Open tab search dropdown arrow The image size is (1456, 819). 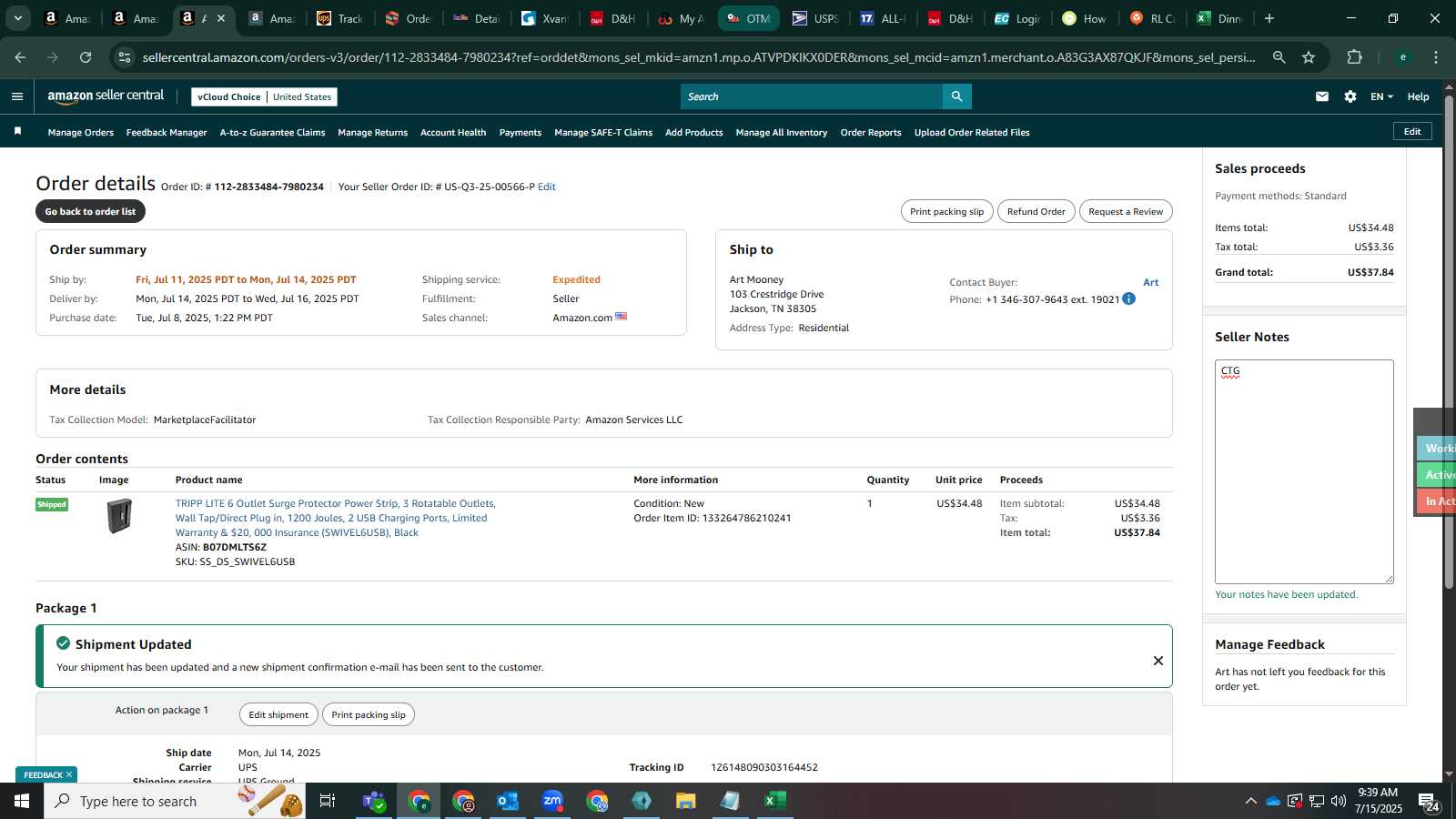[17, 18]
